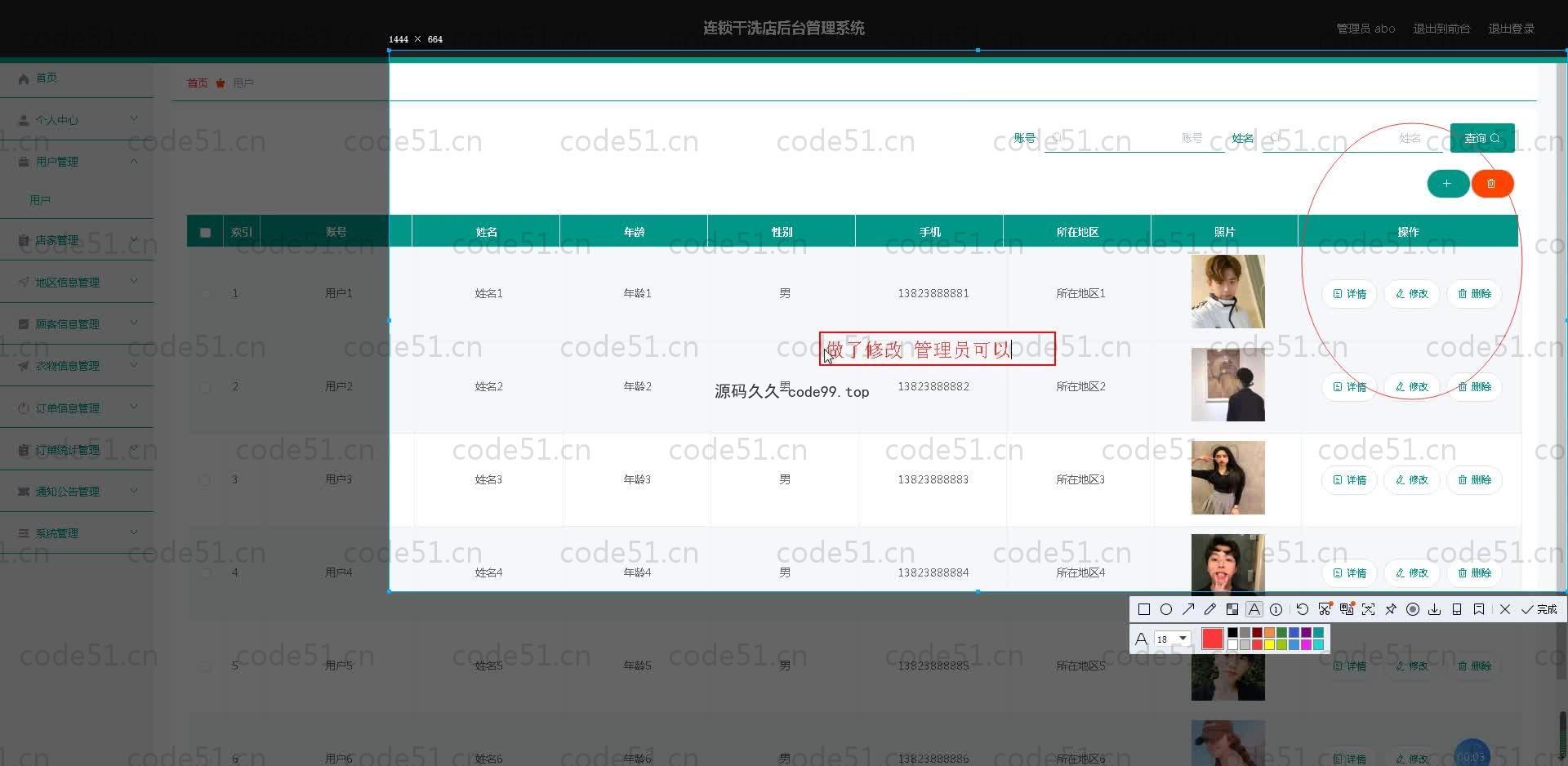
Task: Cancel the screenshot with X icon
Action: tap(1505, 609)
